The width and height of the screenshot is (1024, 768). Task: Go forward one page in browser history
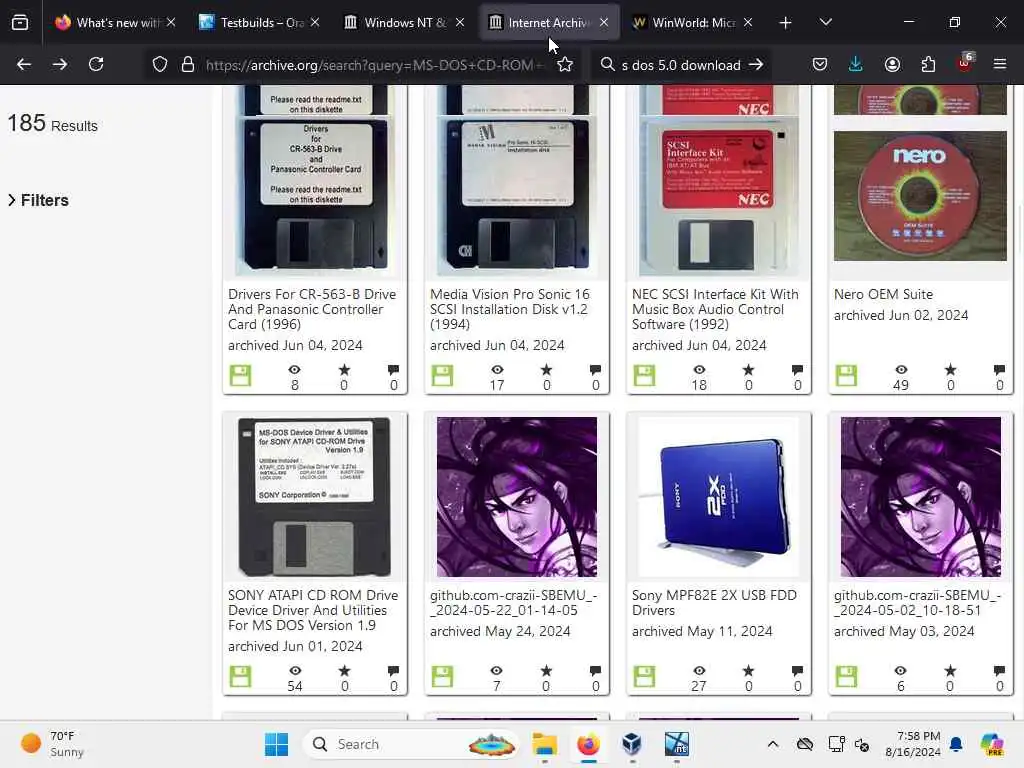[x=59, y=64]
